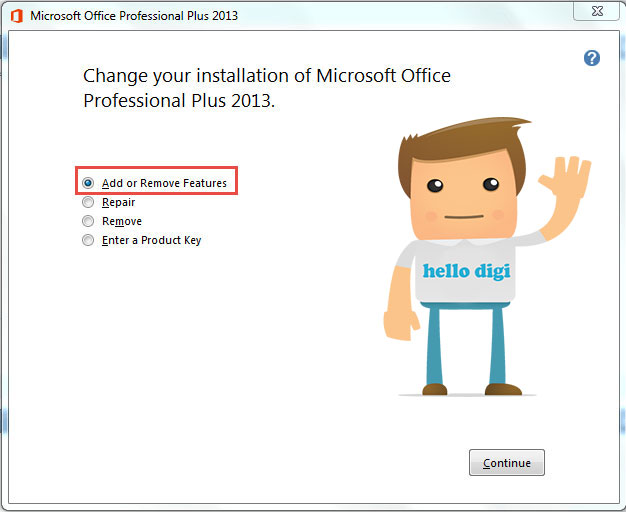This screenshot has width=626, height=512.
Task: Close the Office setup dialog
Action: coord(600,13)
